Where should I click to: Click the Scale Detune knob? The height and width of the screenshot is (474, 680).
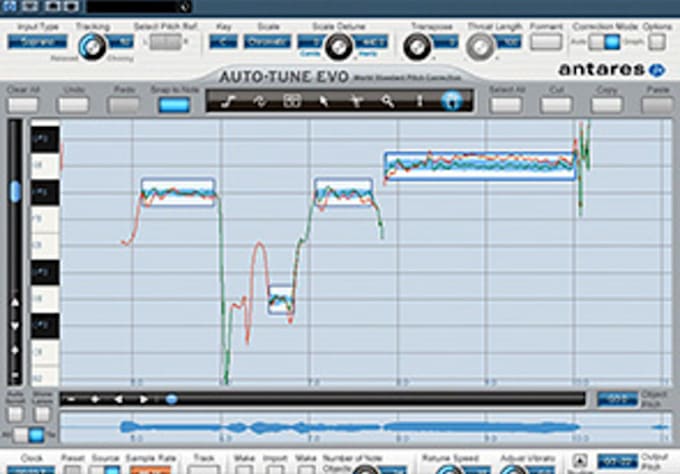[339, 47]
